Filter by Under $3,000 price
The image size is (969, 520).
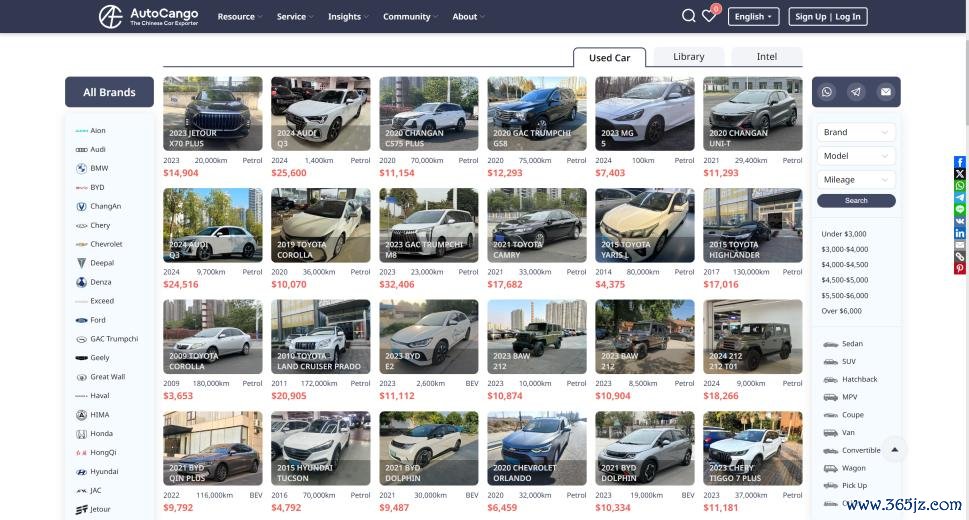844,234
